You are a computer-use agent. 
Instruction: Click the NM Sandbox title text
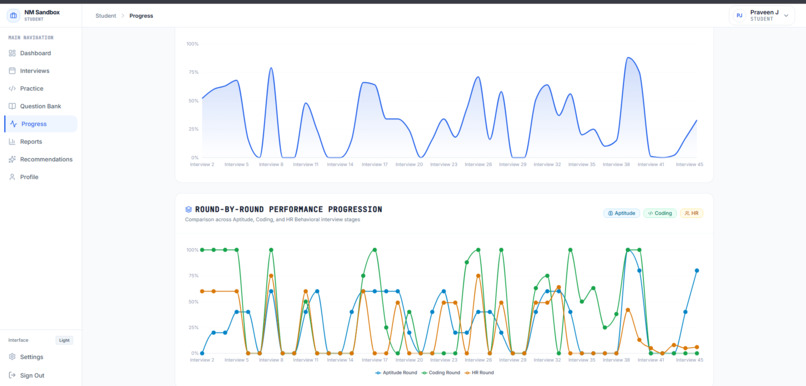click(x=42, y=12)
